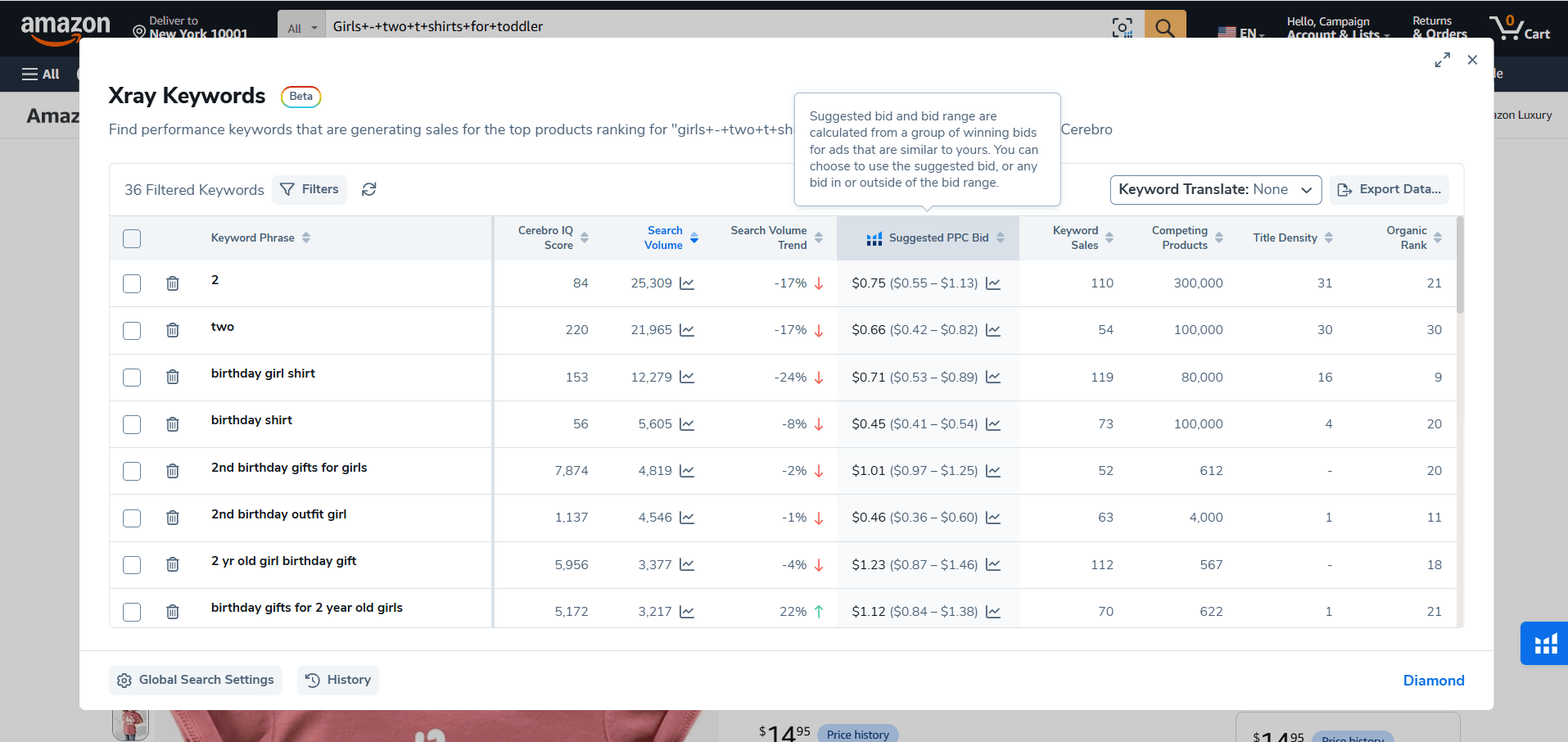The image size is (1568, 742).
Task: Check the box for keyword '2'
Action: click(132, 283)
